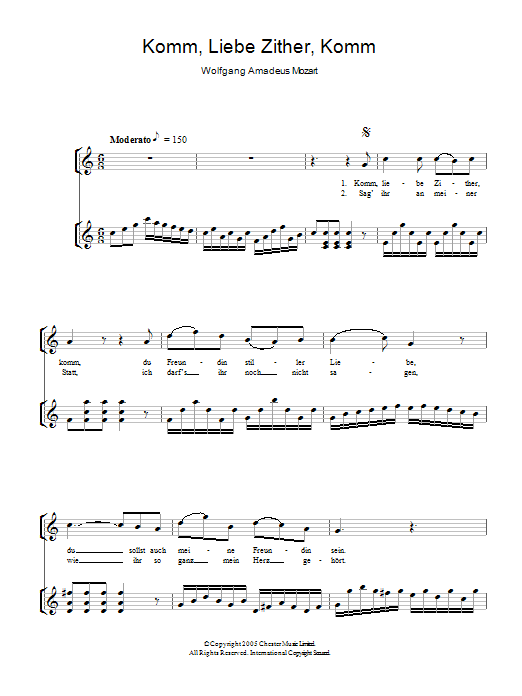Viewport: 522px width, 696px height.
Task: Click the segno sign above the first system
Action: coord(366,132)
